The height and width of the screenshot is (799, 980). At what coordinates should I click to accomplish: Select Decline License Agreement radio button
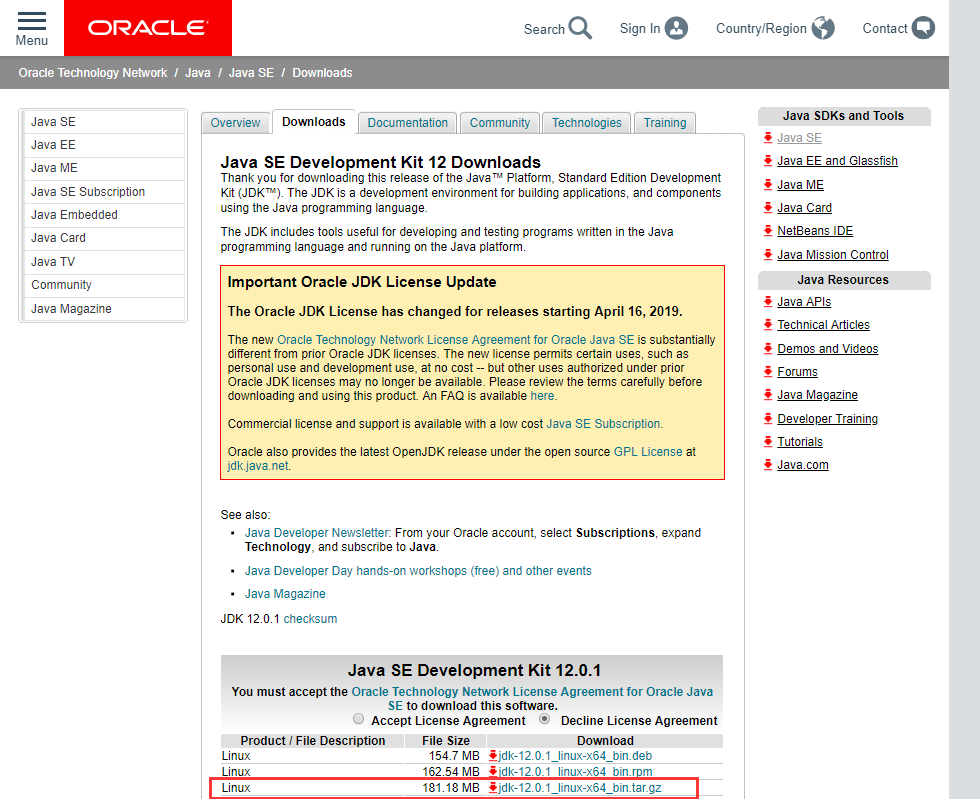click(545, 719)
